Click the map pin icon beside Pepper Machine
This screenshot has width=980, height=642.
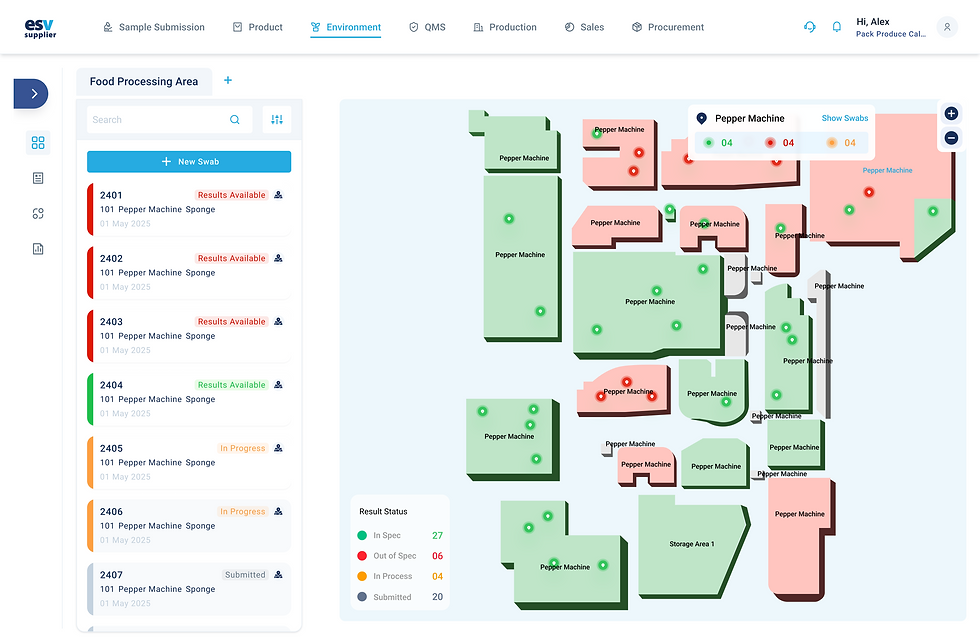702,118
